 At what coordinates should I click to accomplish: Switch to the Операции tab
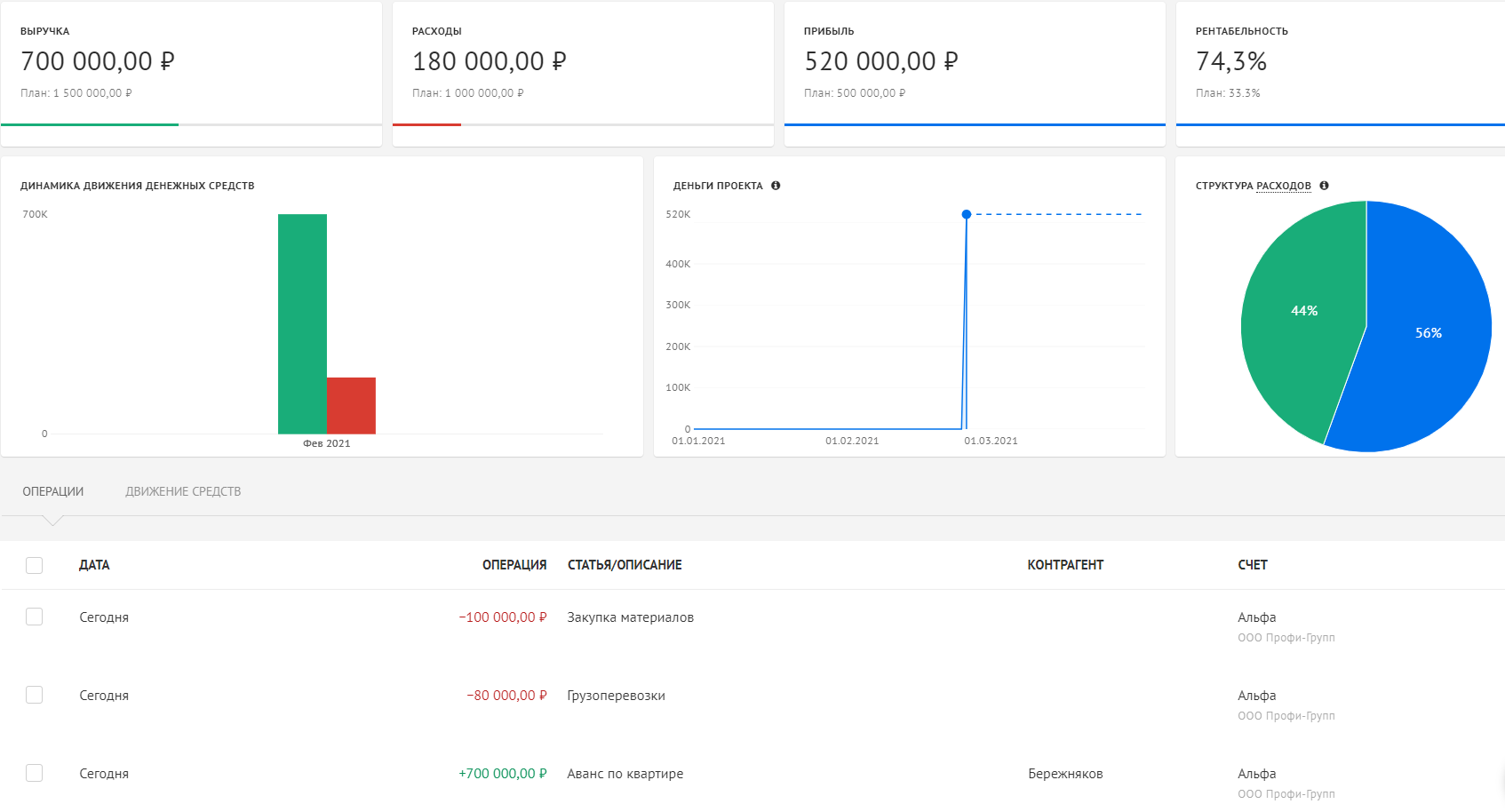tap(53, 491)
